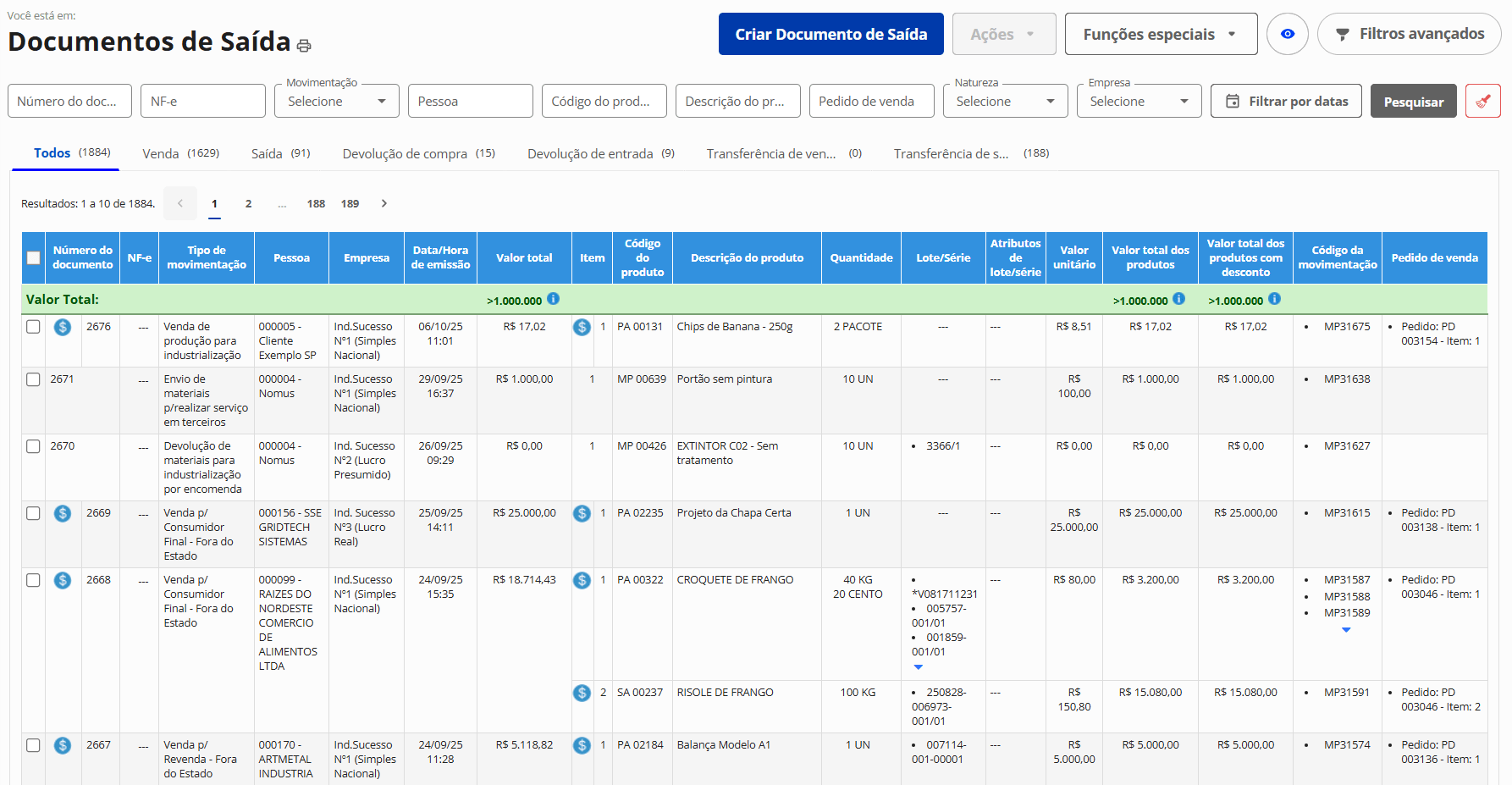The image size is (1512, 785).
Task: Click the dollar icon on document 2676
Action: click(63, 327)
